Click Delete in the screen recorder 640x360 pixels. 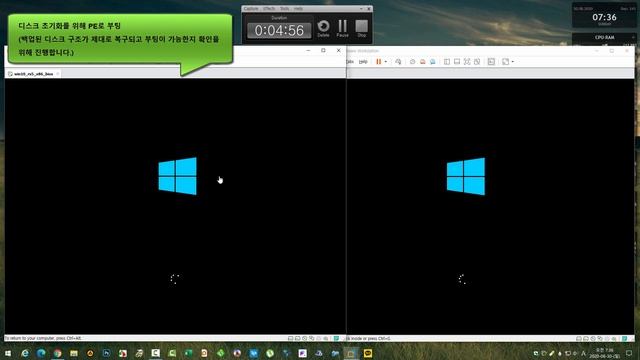323,29
